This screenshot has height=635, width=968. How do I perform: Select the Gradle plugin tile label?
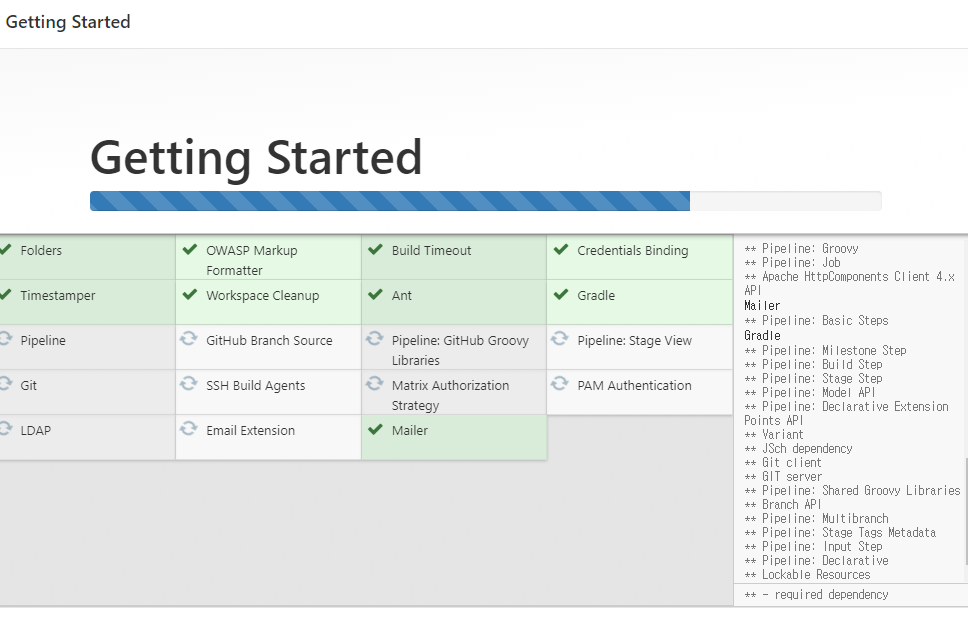click(x=596, y=296)
